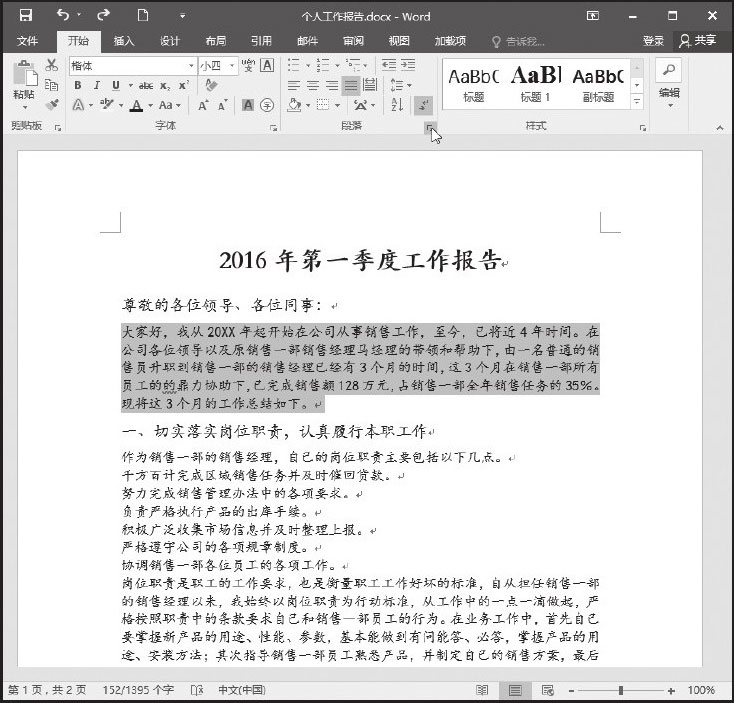Screen dimensions: 734x703
Task: Switch to the 引用 tab
Action: tap(261, 41)
